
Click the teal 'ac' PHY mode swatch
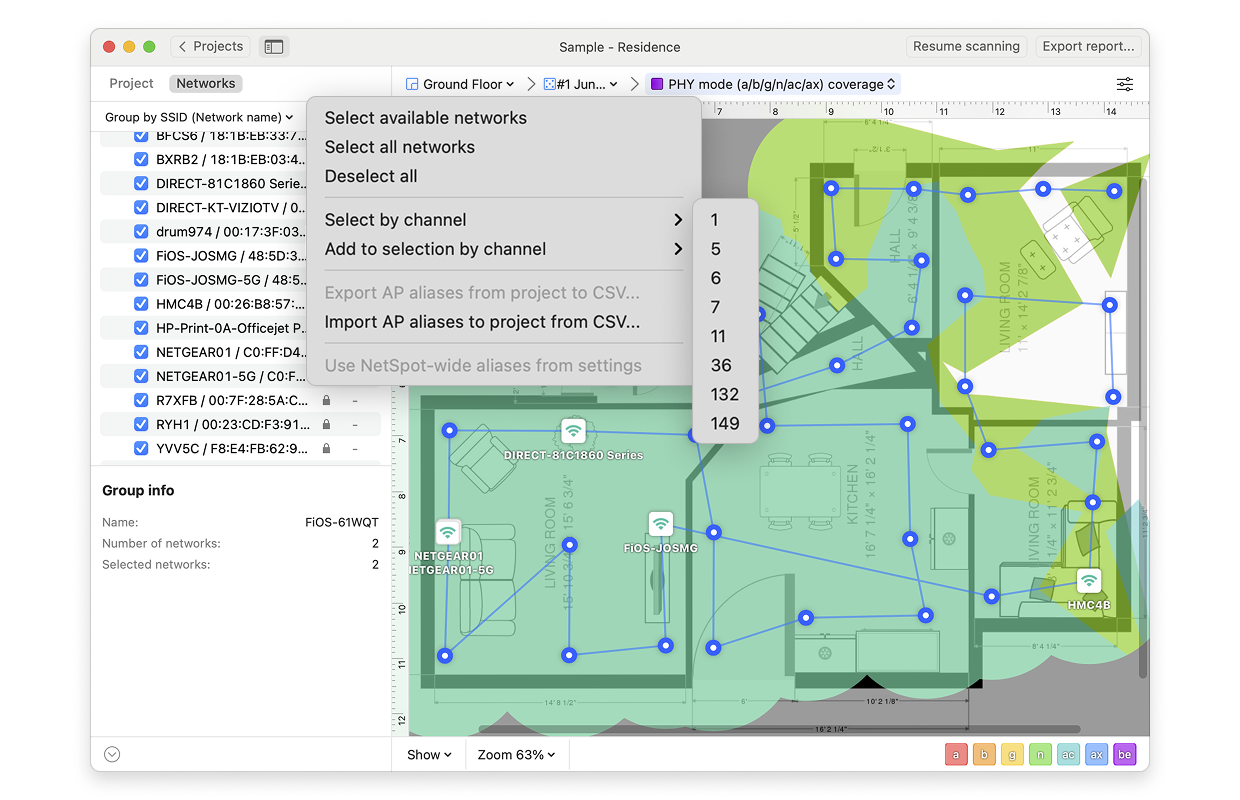1068,755
